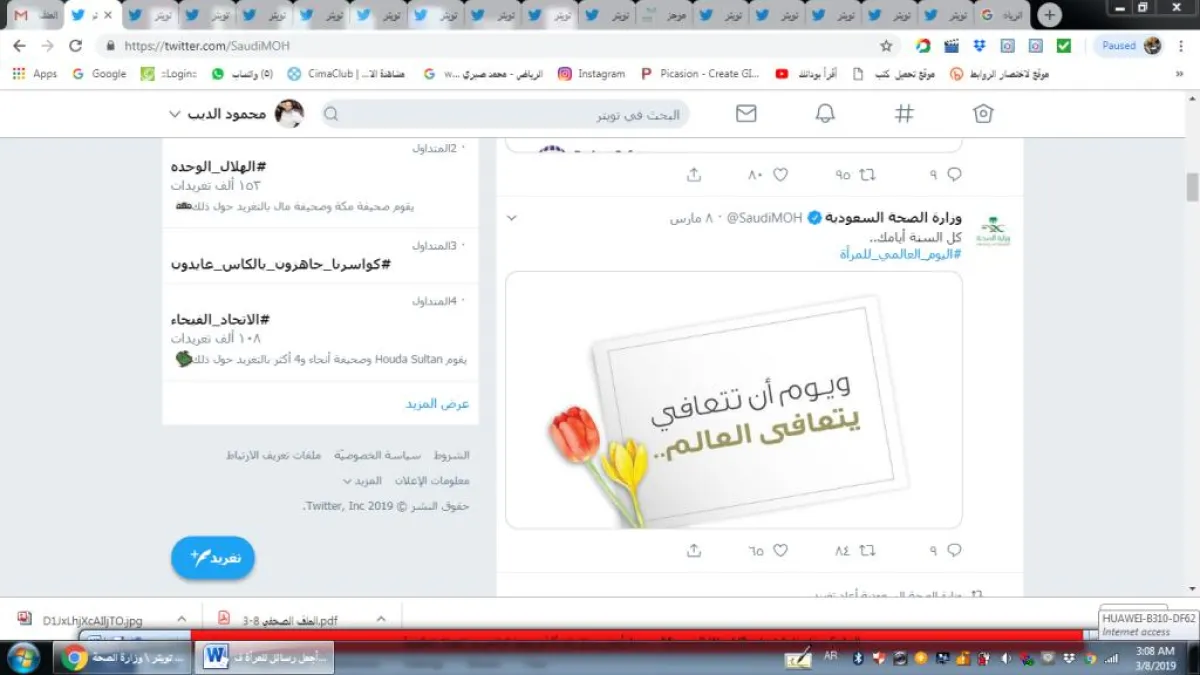The height and width of the screenshot is (675, 1200).
Task: Share the Saudi MOH women's day tweet
Action: (x=694, y=550)
